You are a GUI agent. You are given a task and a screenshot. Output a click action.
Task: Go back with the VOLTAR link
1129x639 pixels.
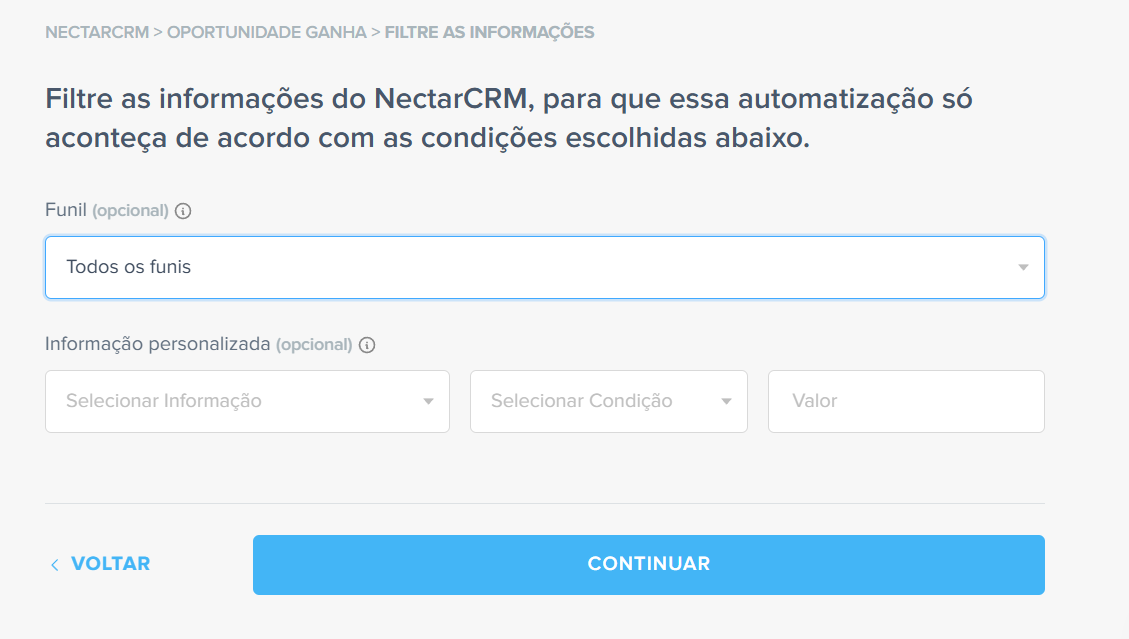coord(100,564)
